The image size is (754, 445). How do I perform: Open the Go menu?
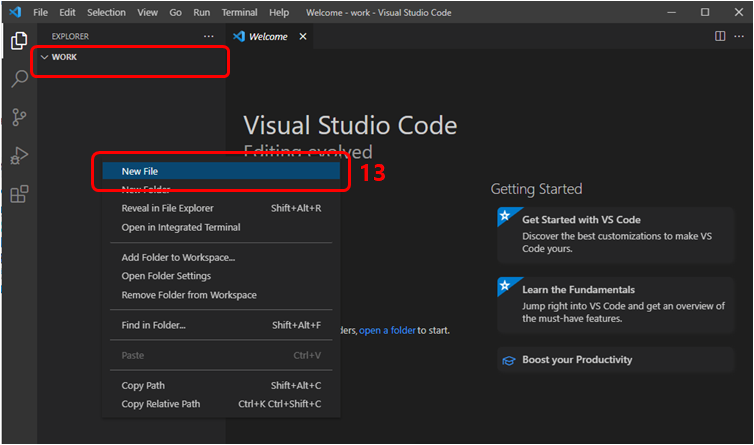pos(176,13)
